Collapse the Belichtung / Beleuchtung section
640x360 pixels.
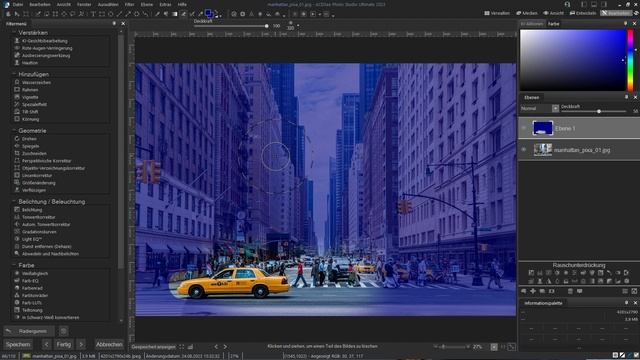click(x=14, y=202)
